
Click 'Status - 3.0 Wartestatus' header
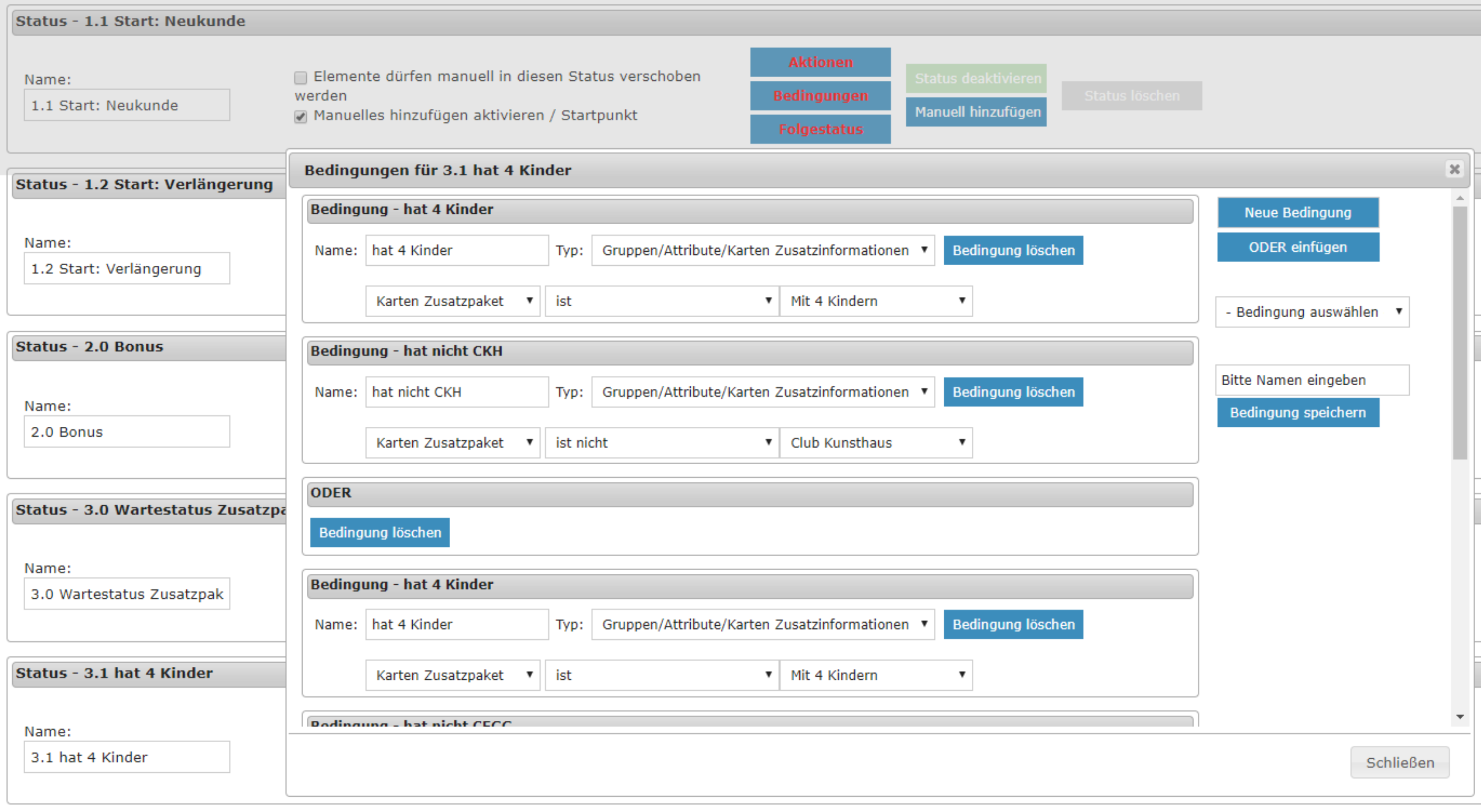[149, 510]
